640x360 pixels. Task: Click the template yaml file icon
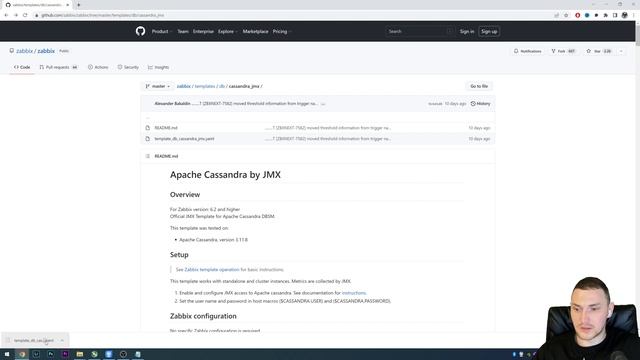pos(148,139)
